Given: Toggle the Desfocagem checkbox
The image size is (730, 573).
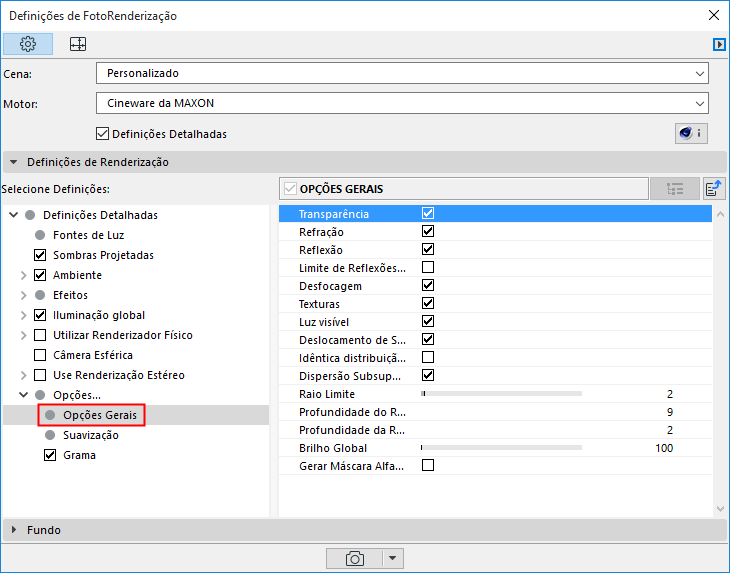Looking at the screenshot, I should (x=428, y=285).
